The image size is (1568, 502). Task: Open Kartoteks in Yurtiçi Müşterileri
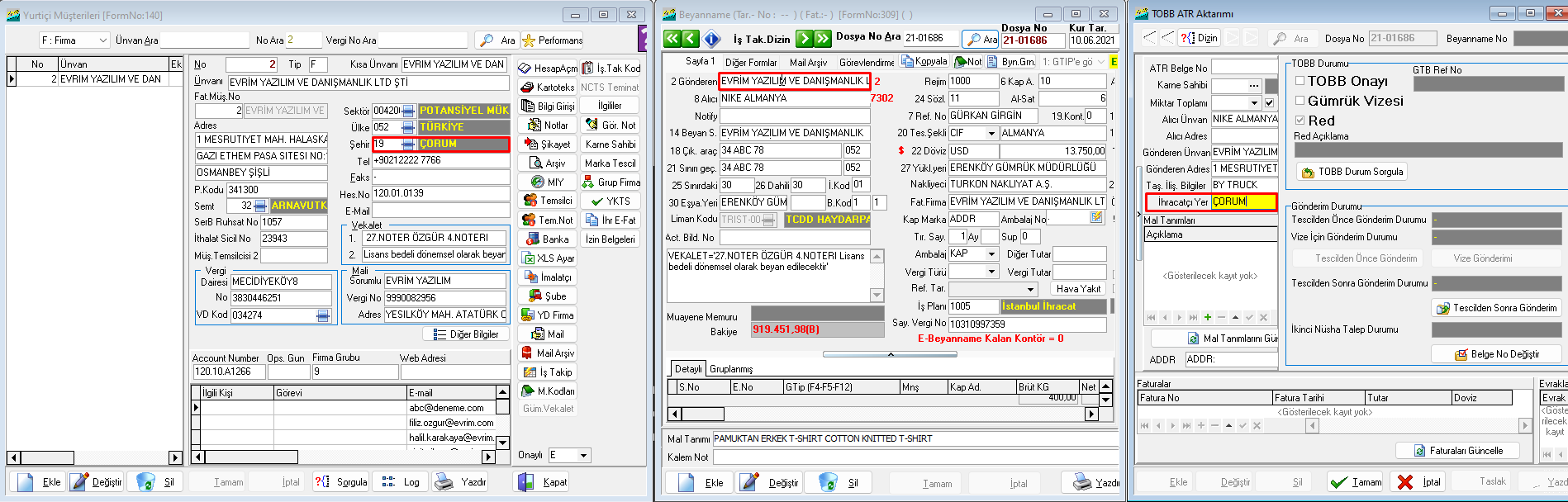548,87
